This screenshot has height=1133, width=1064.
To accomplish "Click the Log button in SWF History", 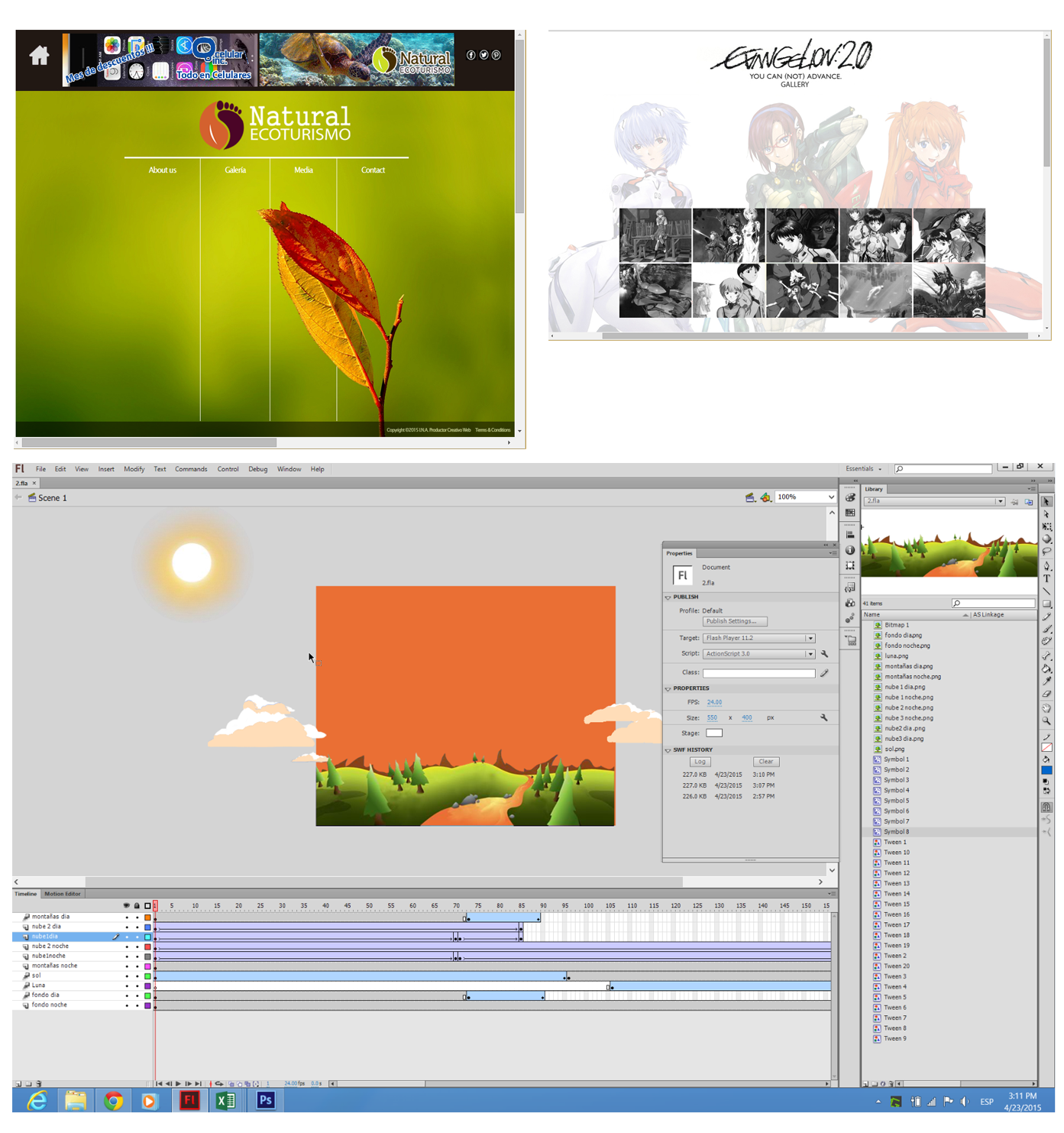I will pos(700,762).
